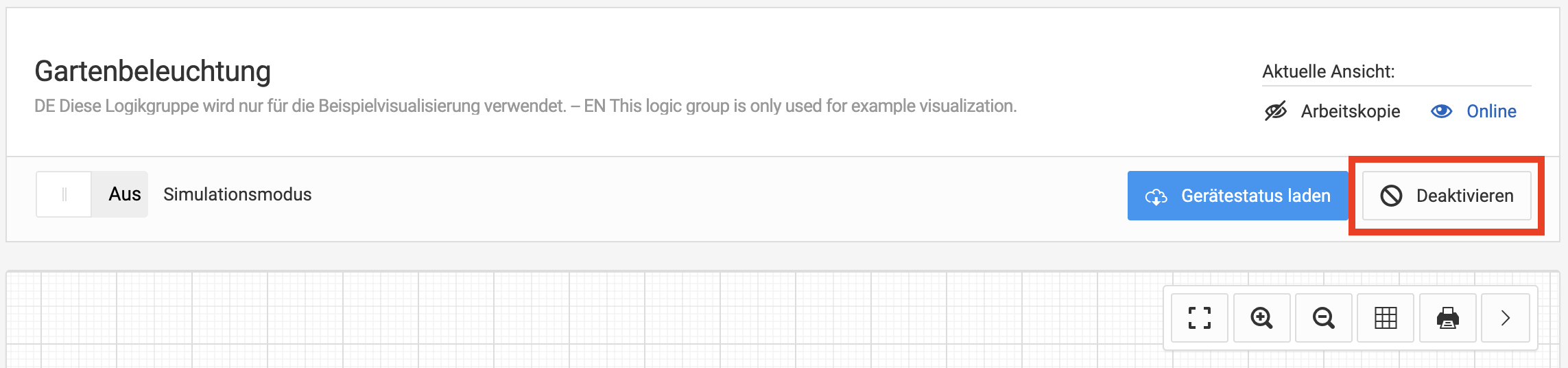The width and height of the screenshot is (1568, 368).
Task: Click the Deaktivieren button
Action: tap(1447, 196)
